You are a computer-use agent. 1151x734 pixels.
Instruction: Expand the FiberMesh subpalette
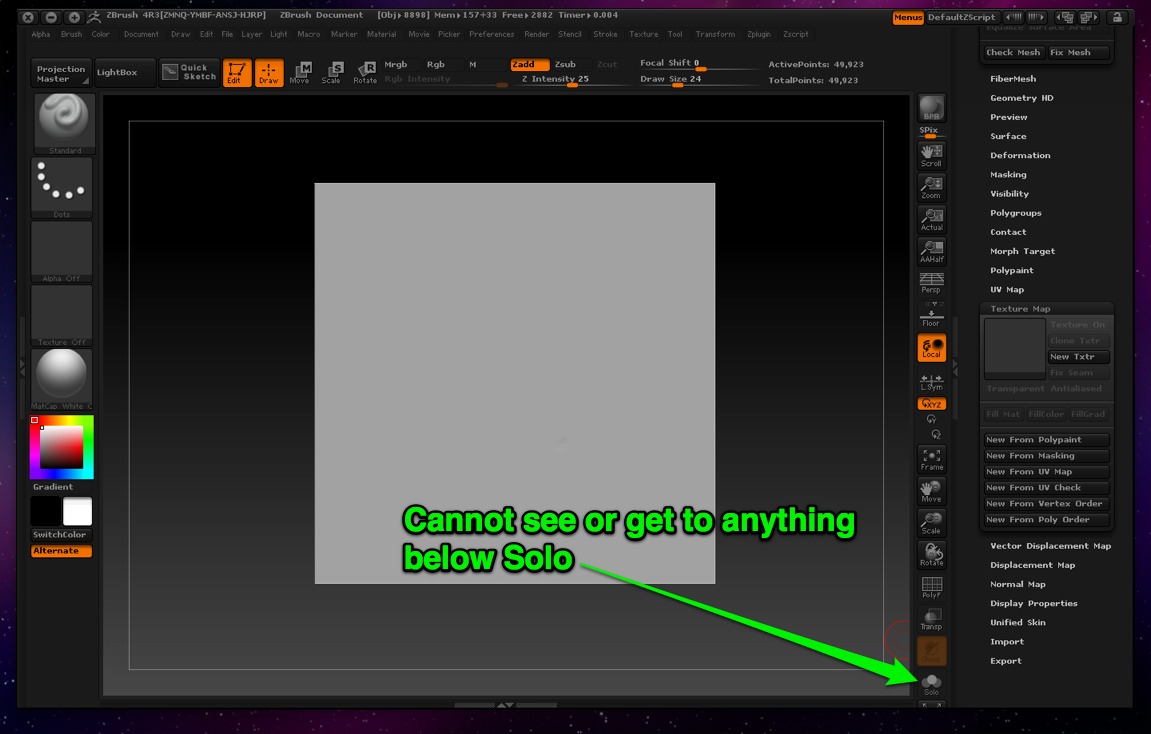1013,79
